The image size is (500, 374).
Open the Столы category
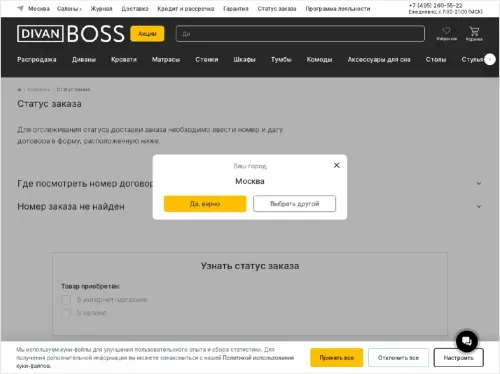(436, 60)
